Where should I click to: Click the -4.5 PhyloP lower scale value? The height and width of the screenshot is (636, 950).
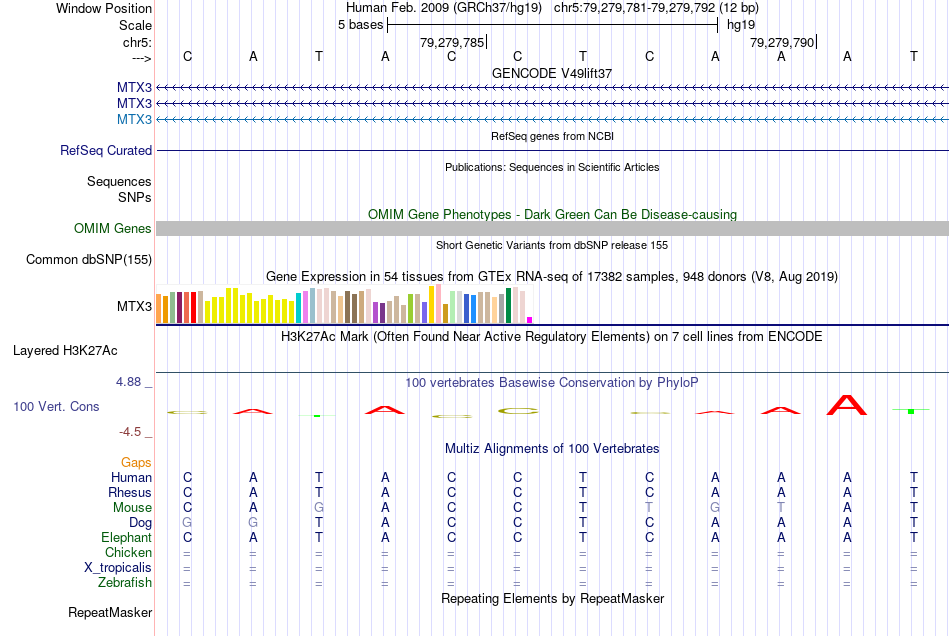pyautogui.click(x=130, y=432)
